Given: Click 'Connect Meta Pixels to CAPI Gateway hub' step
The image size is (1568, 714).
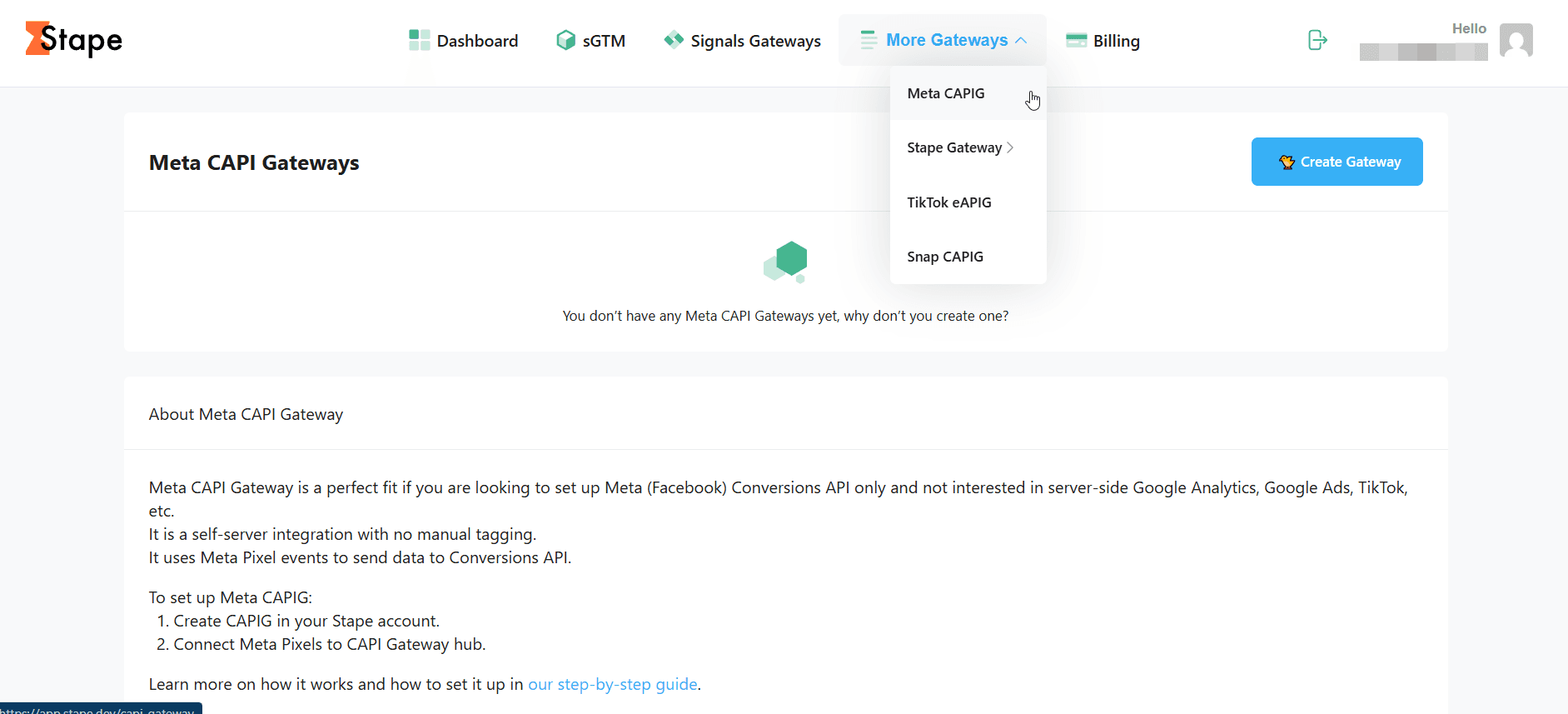Looking at the screenshot, I should tap(330, 644).
